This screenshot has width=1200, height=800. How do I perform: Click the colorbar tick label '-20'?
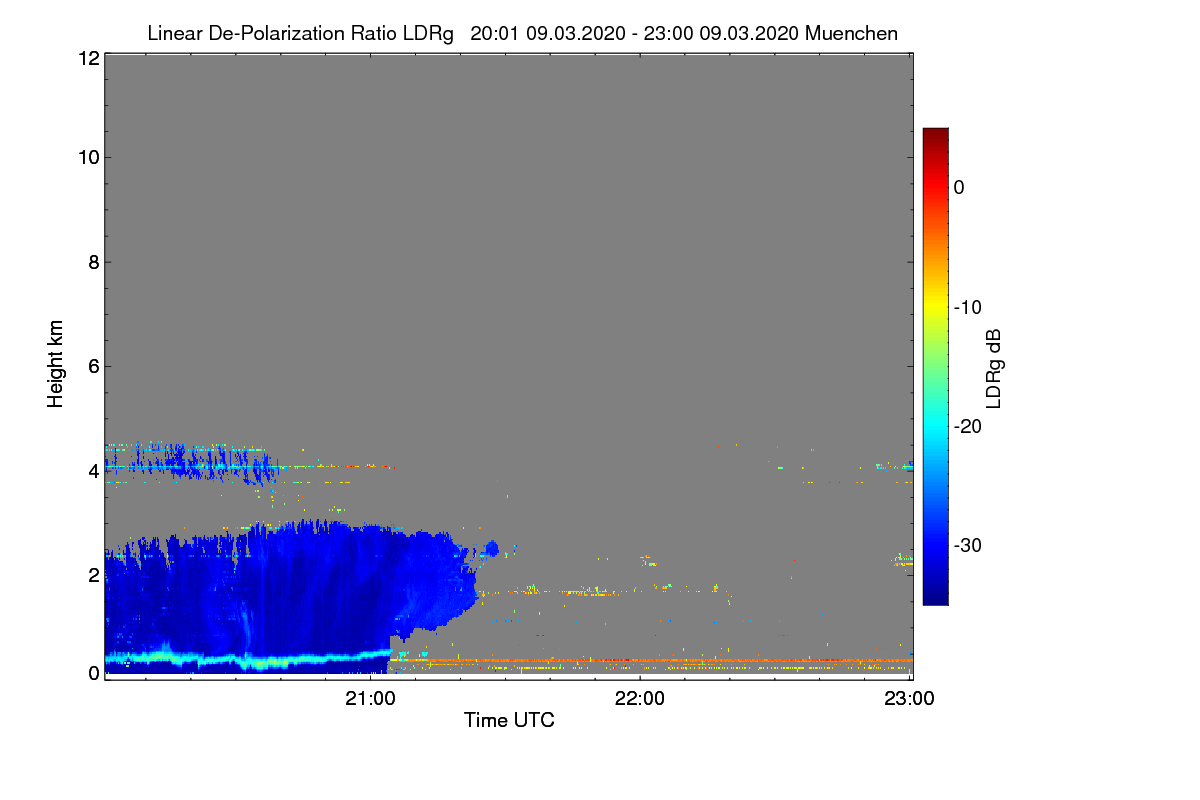point(967,427)
